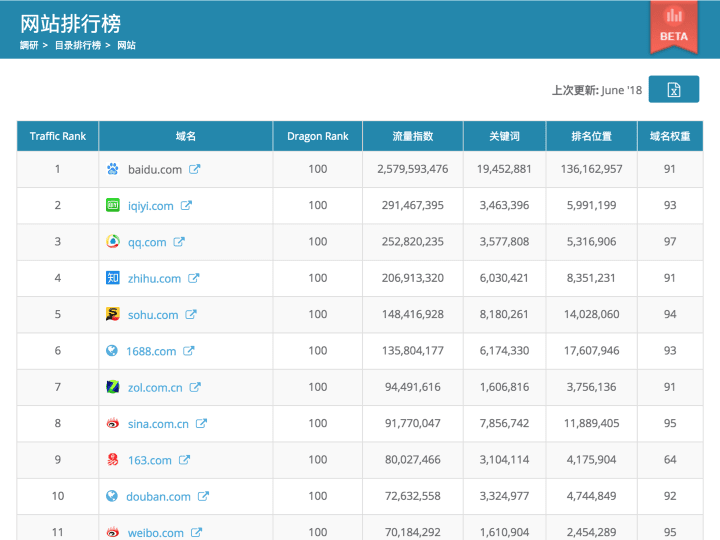Open the douban.com domain link

point(158,496)
